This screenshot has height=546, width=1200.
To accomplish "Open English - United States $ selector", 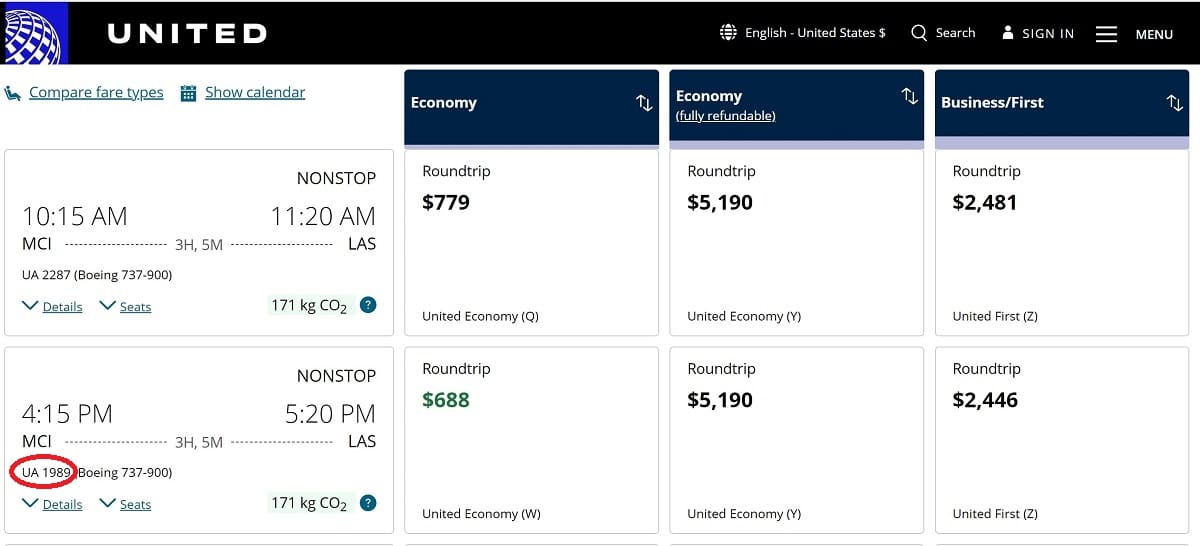I will point(815,33).
